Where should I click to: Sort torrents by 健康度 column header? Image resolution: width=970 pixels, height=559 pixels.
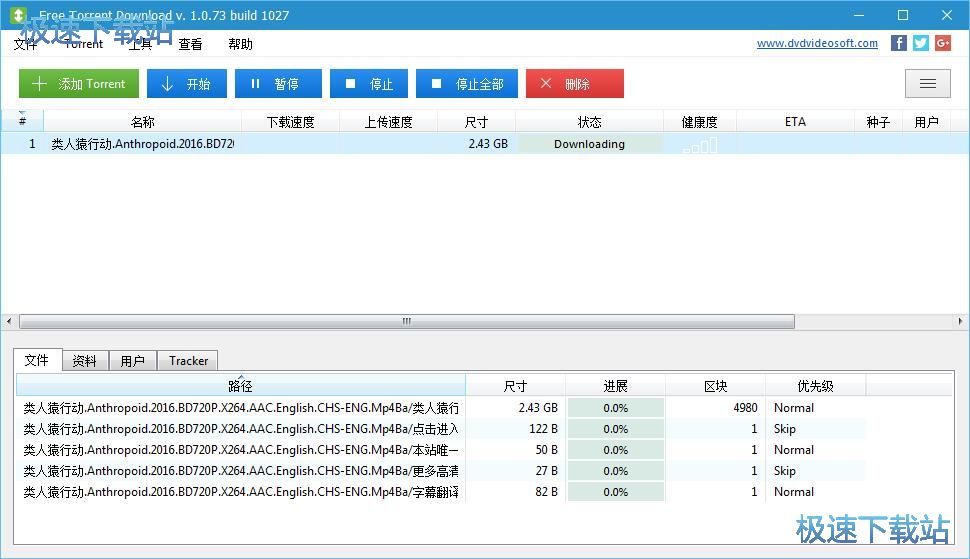[700, 122]
